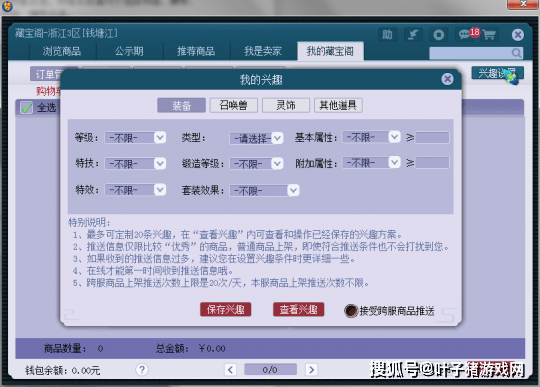Close the 藏宝阁 window with X icon
This screenshot has width=540, height=387.
(x=518, y=35)
